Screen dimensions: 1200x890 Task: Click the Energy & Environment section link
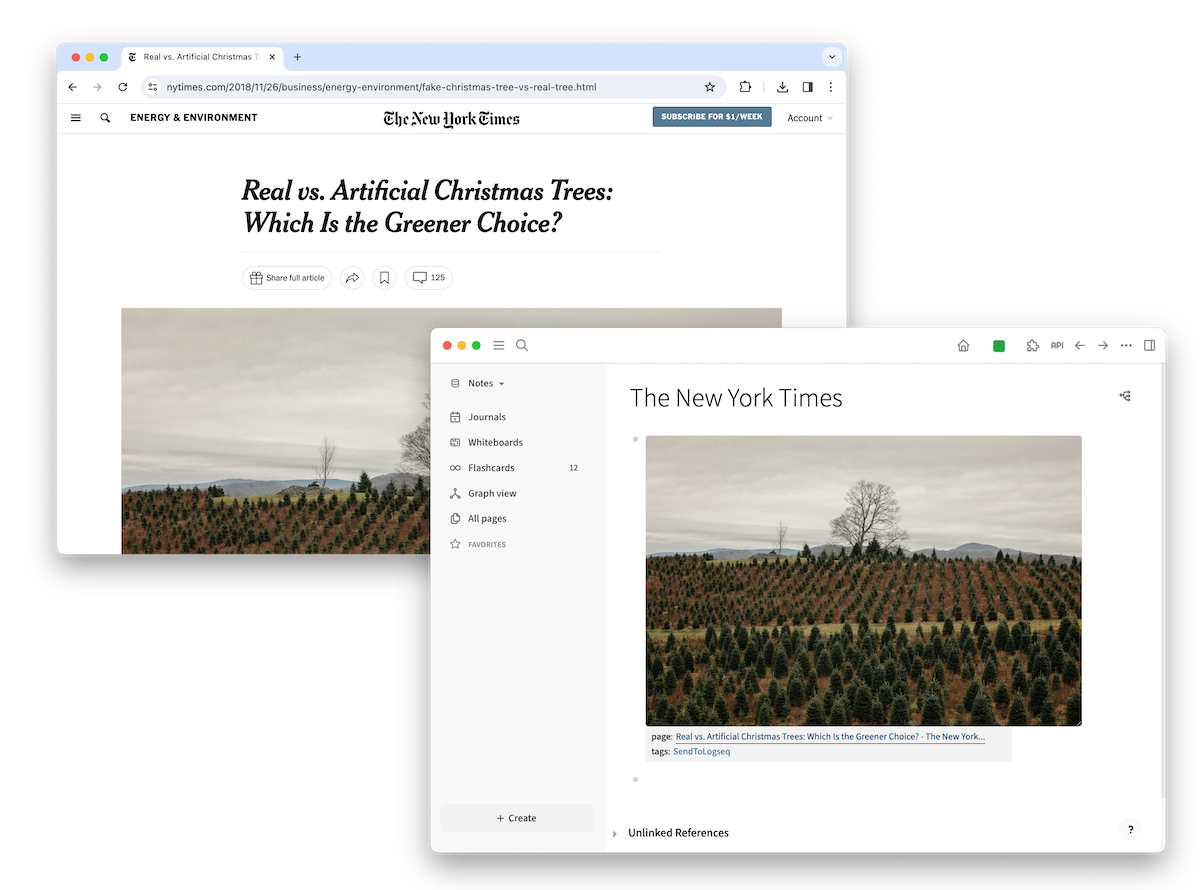[194, 118]
